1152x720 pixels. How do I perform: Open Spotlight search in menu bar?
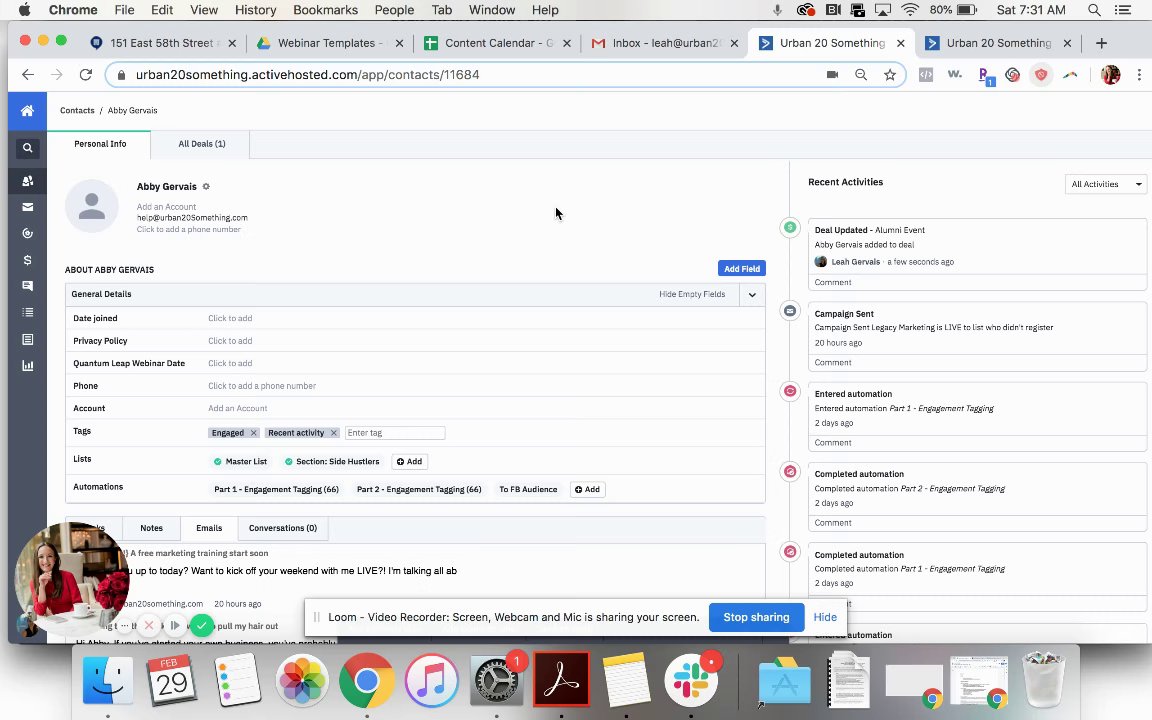tap(1094, 10)
